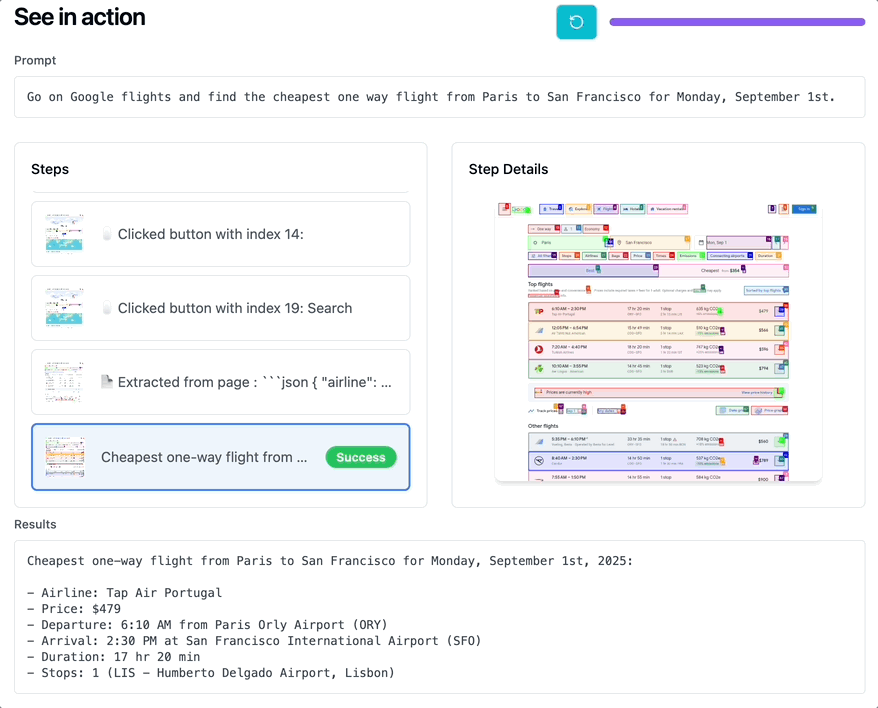Click the 'All filters' button
Screen dimensions: 878x708
[x=543, y=256]
